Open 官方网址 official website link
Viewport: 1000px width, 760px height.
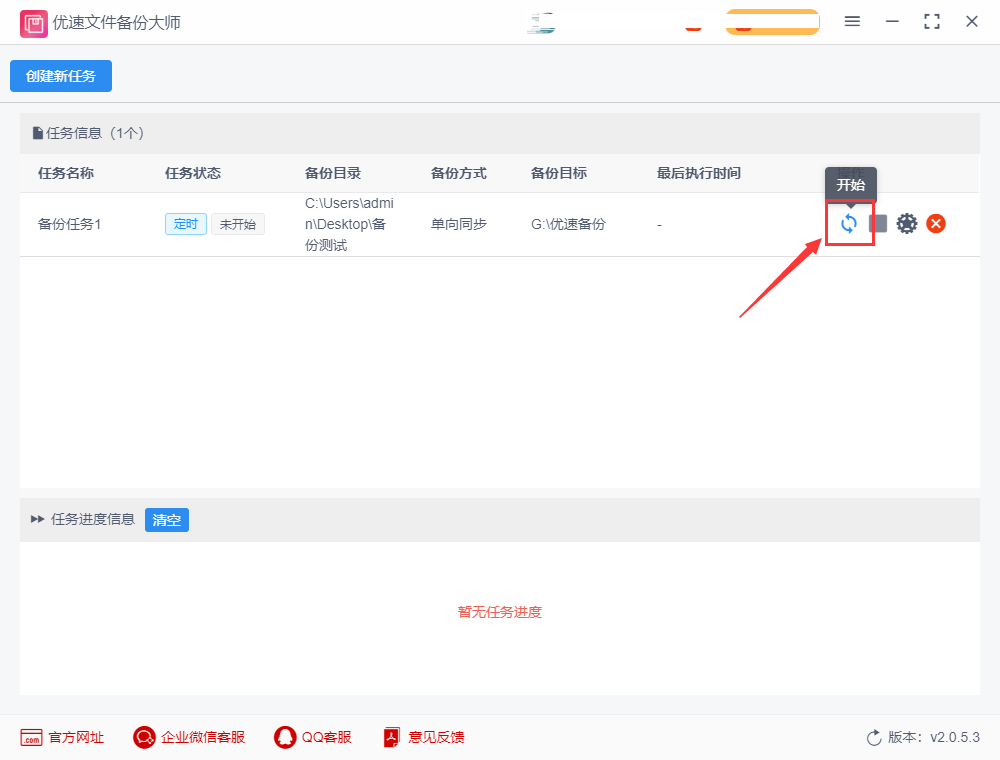62,738
